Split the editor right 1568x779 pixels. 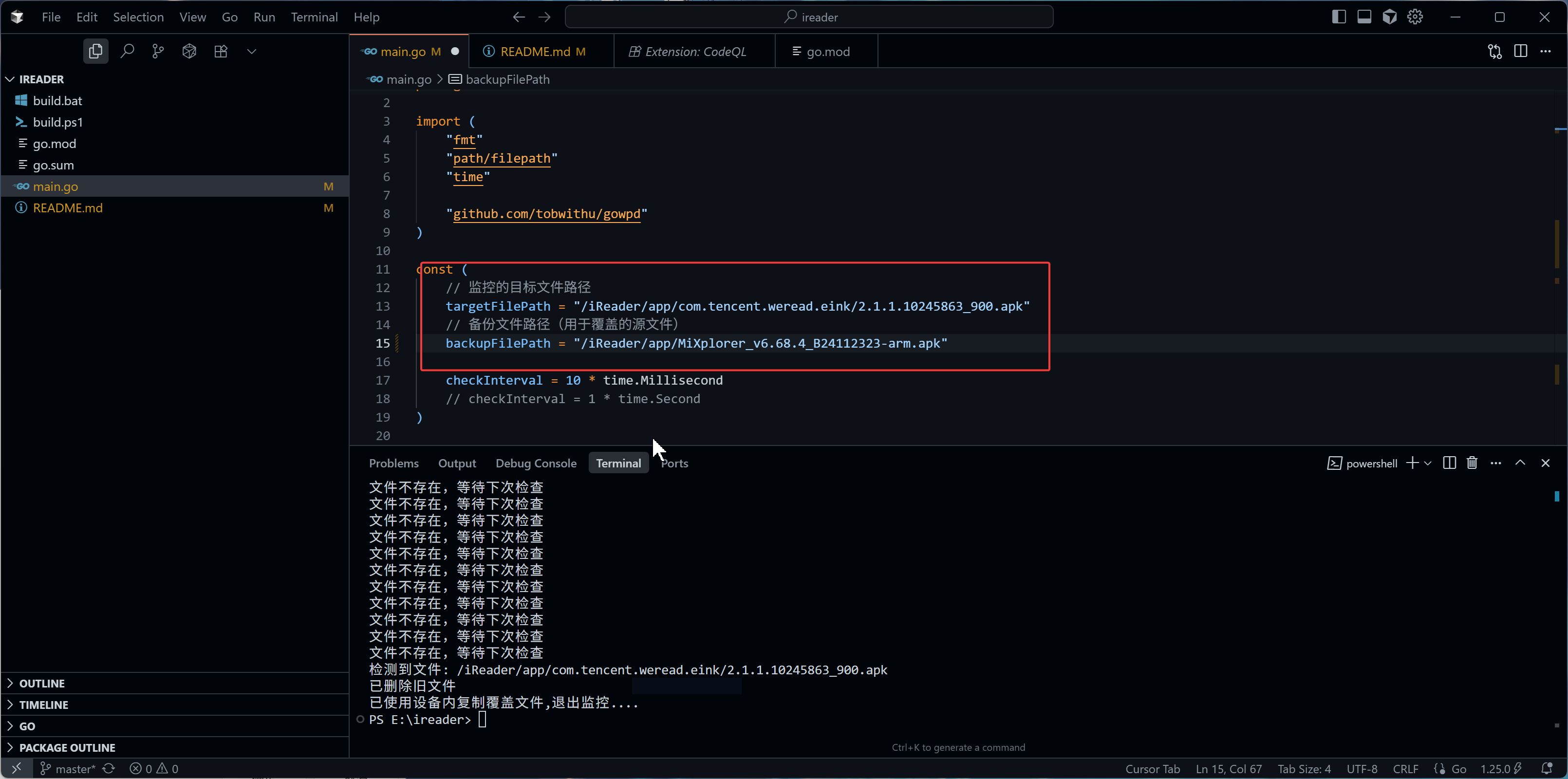click(1520, 51)
